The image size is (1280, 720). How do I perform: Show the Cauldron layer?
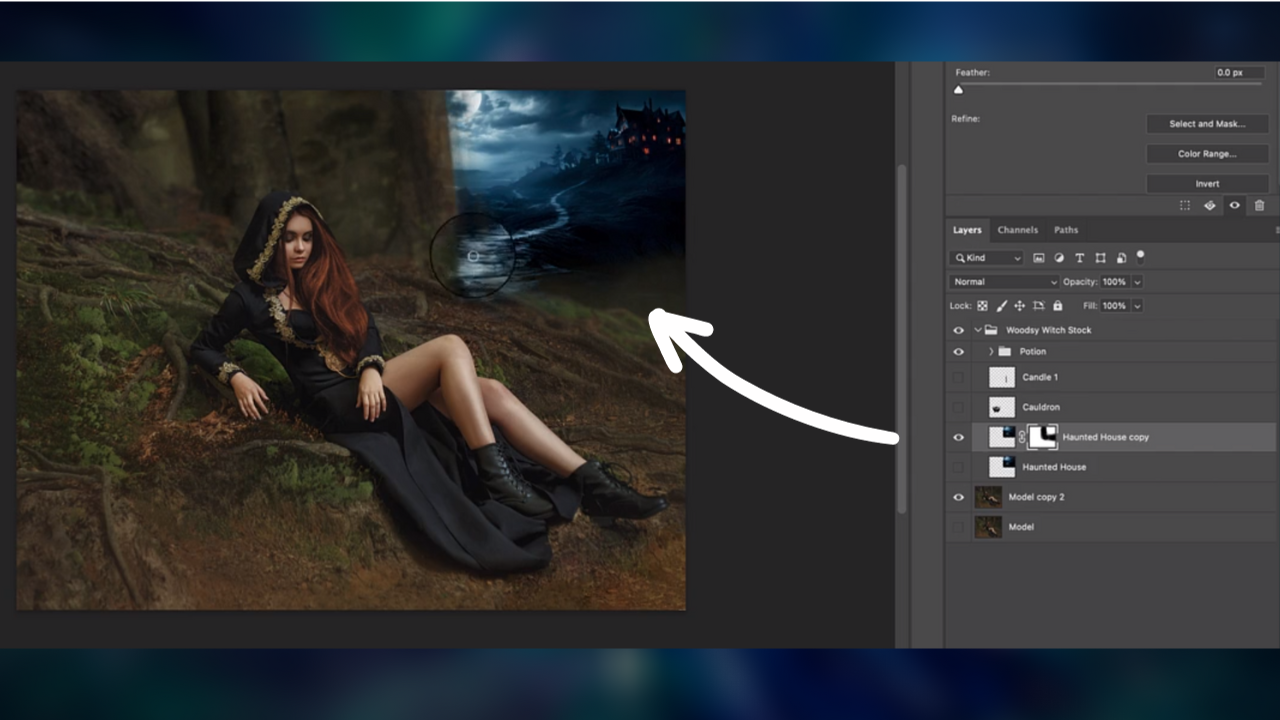[959, 407]
